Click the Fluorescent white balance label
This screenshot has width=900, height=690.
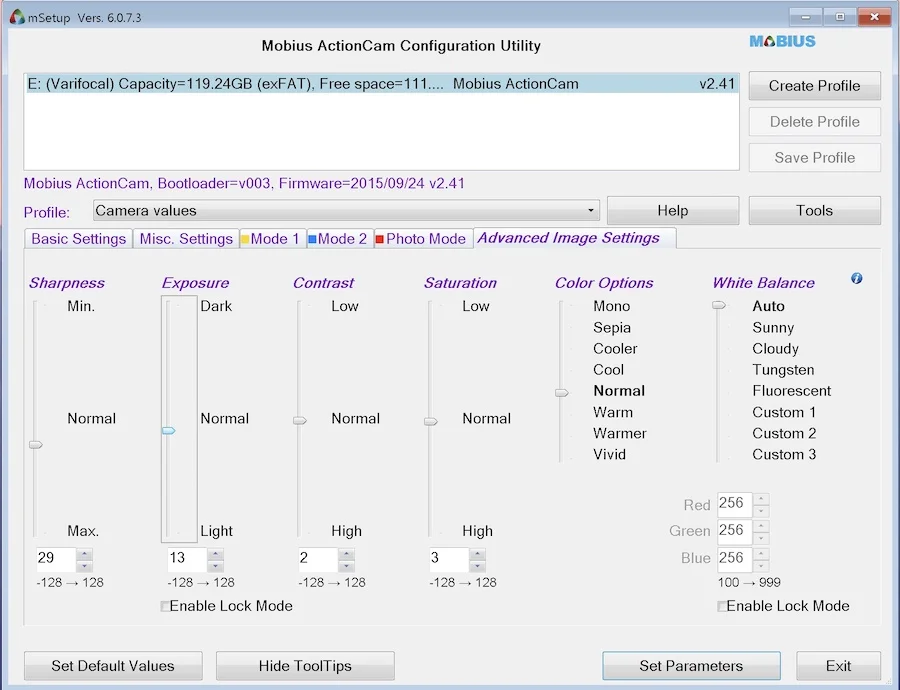(x=792, y=391)
